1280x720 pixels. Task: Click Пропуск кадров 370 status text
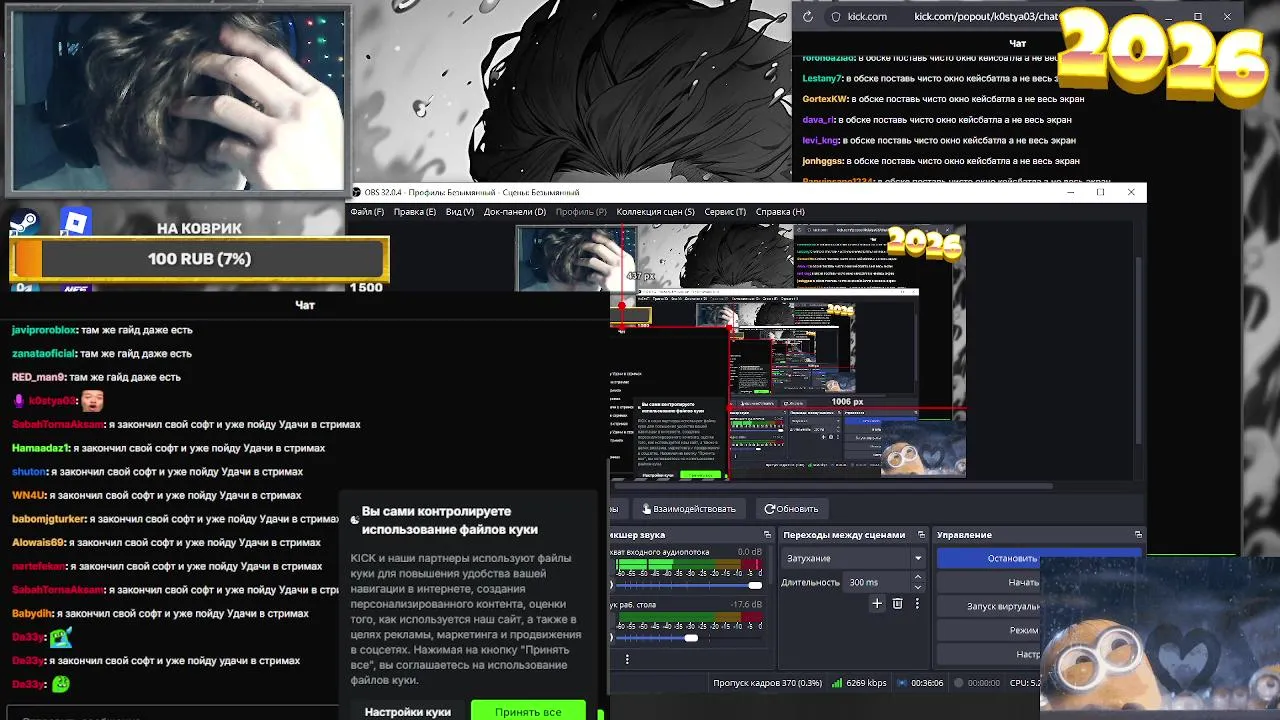[x=767, y=683]
